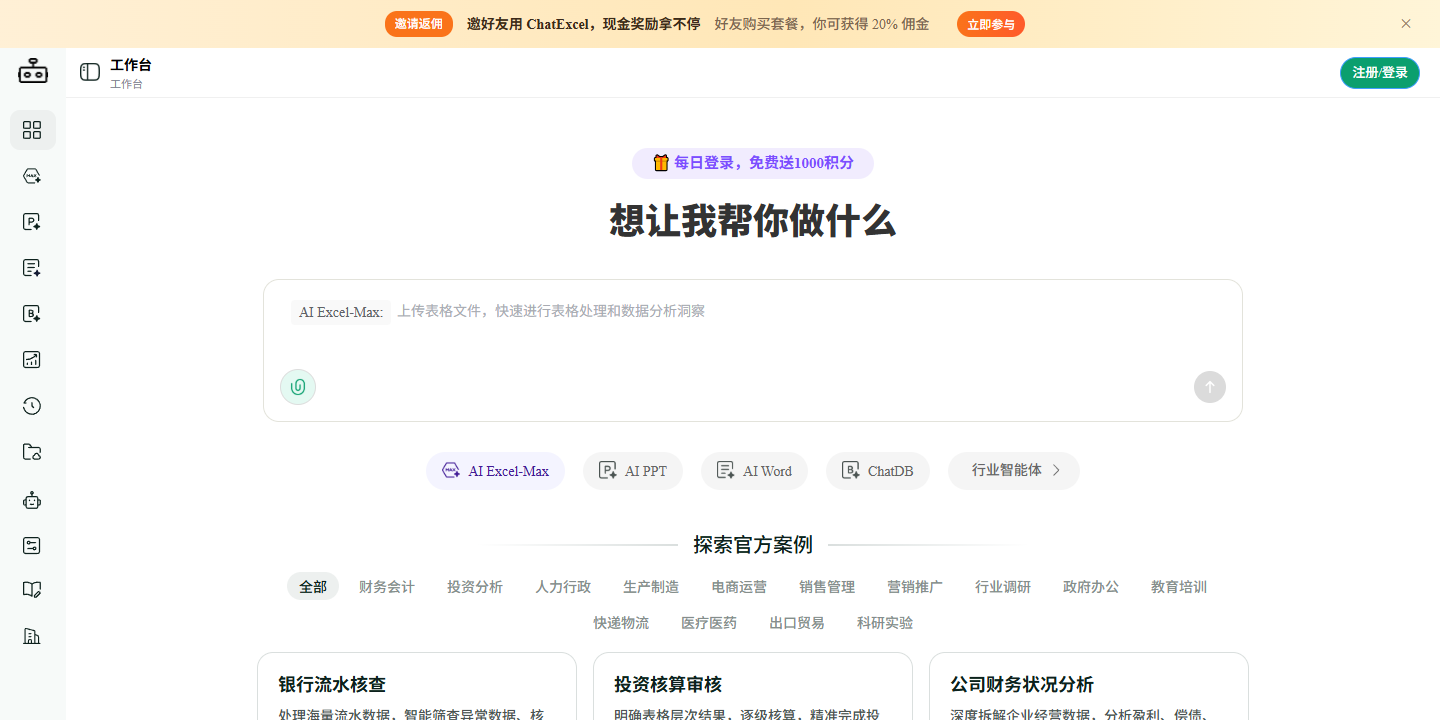The image size is (1440, 720).
Task: Open the book with pencil icon in the sidebar
Action: coord(32,590)
